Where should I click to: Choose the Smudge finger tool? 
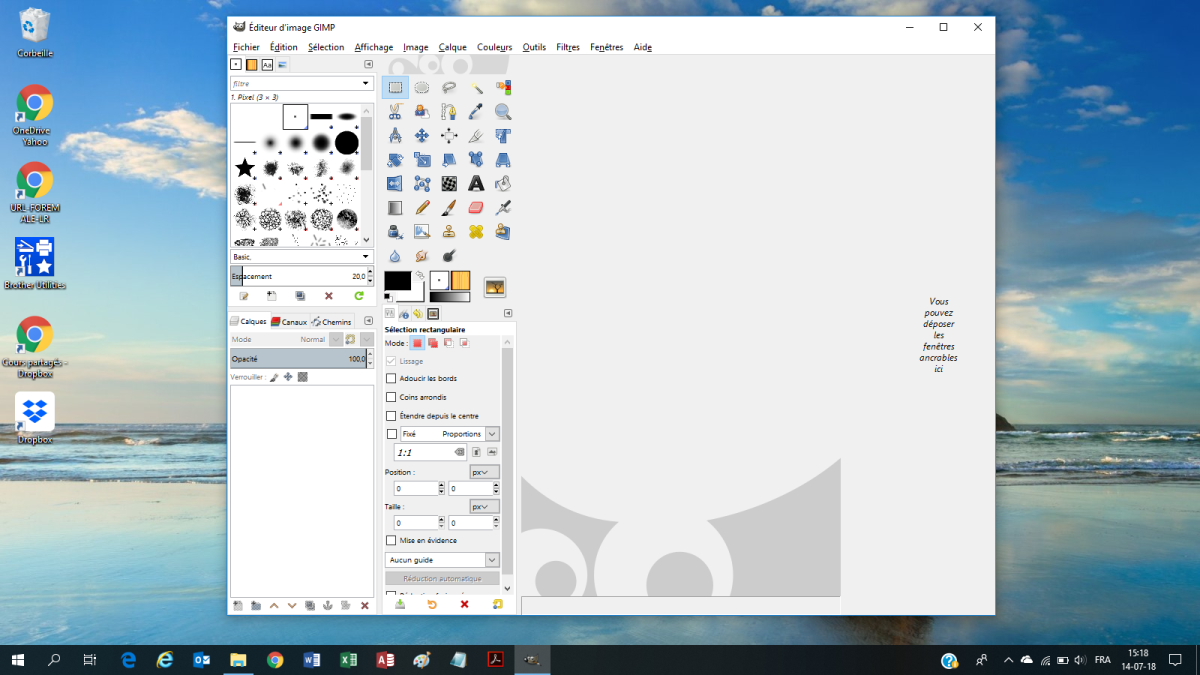(x=422, y=256)
